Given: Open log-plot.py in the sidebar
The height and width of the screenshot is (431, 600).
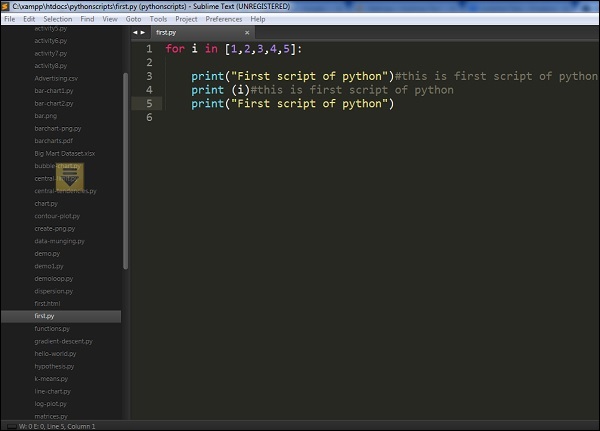Looking at the screenshot, I should pos(50,404).
